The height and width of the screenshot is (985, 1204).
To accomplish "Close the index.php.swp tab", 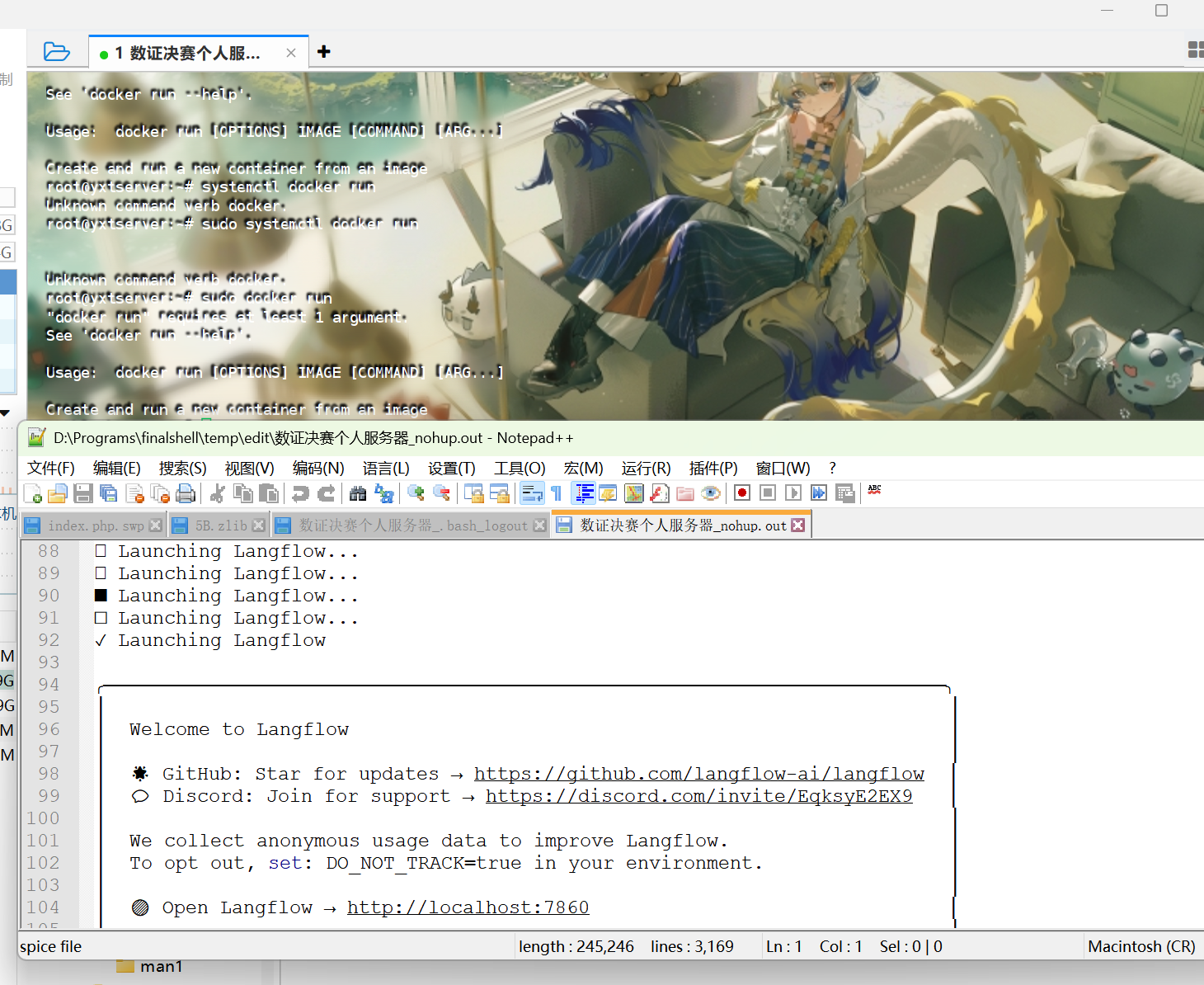I will [x=155, y=525].
